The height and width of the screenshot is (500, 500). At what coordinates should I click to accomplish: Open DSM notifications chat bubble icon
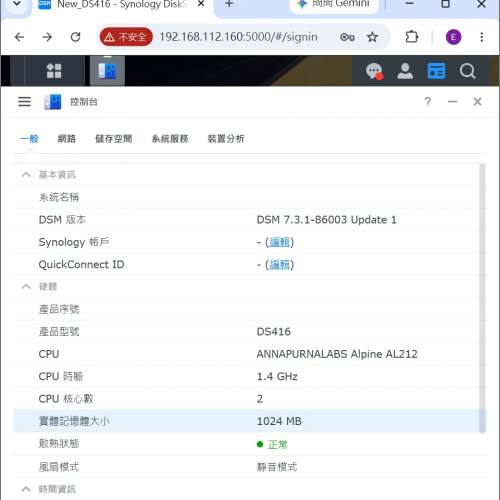[374, 71]
